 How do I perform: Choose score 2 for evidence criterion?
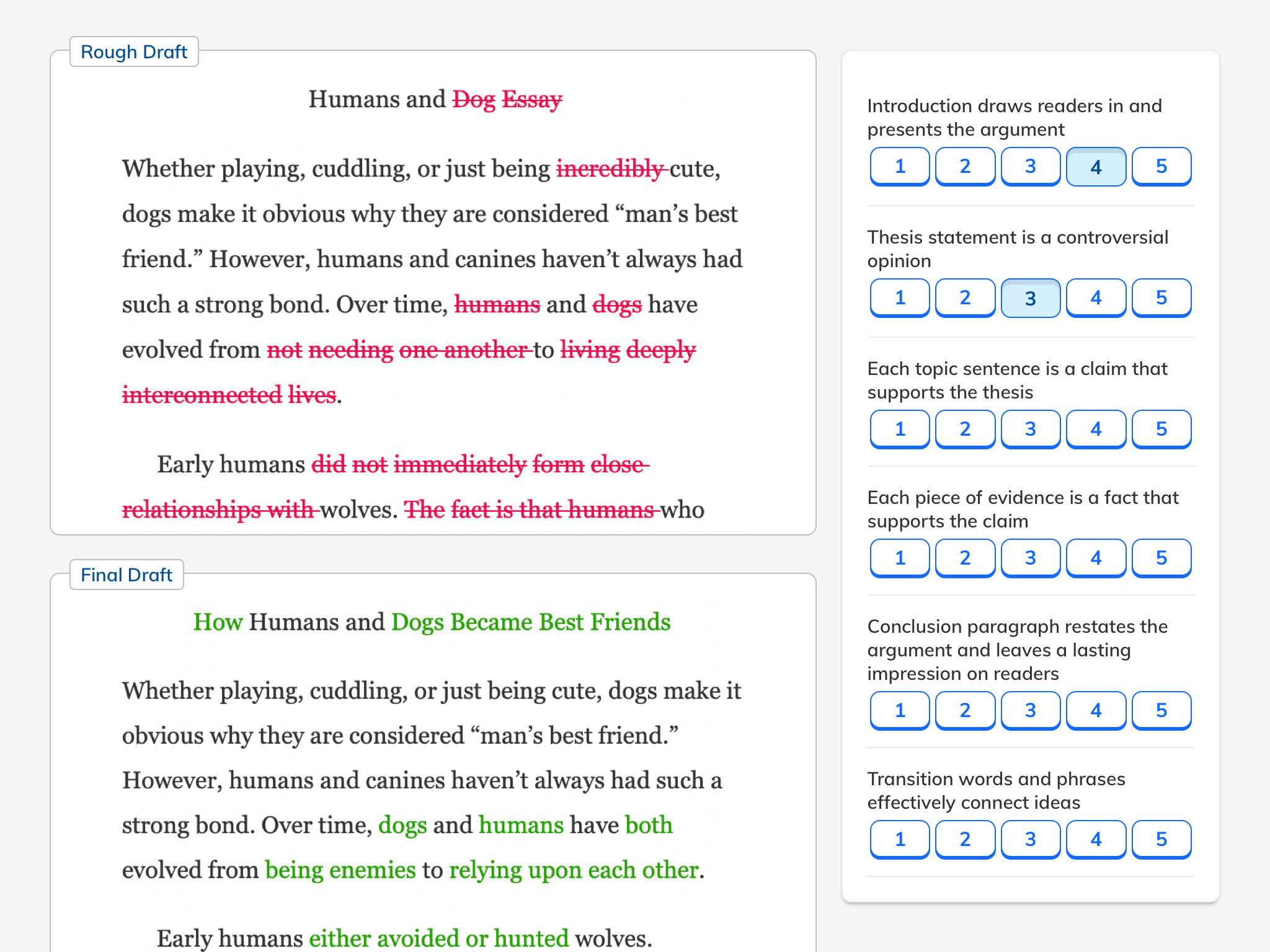[x=965, y=558]
